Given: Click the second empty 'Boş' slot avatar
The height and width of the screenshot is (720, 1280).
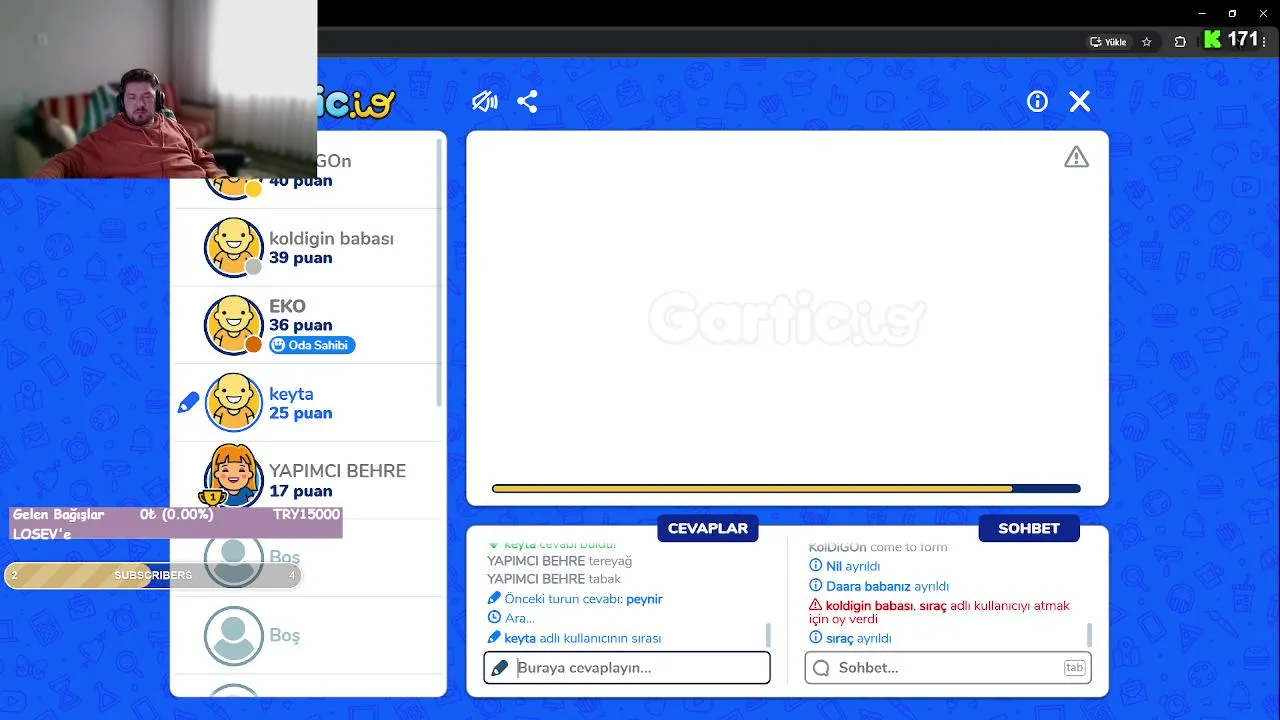Looking at the screenshot, I should coord(233,635).
